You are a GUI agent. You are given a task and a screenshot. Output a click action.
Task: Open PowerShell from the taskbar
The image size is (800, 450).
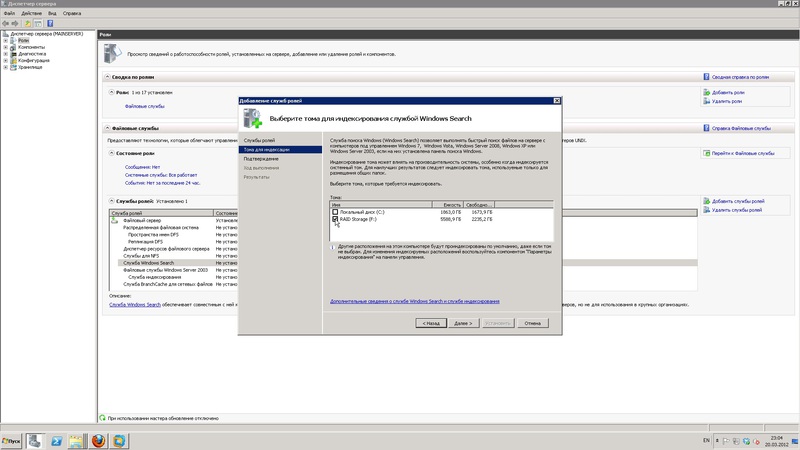56,441
